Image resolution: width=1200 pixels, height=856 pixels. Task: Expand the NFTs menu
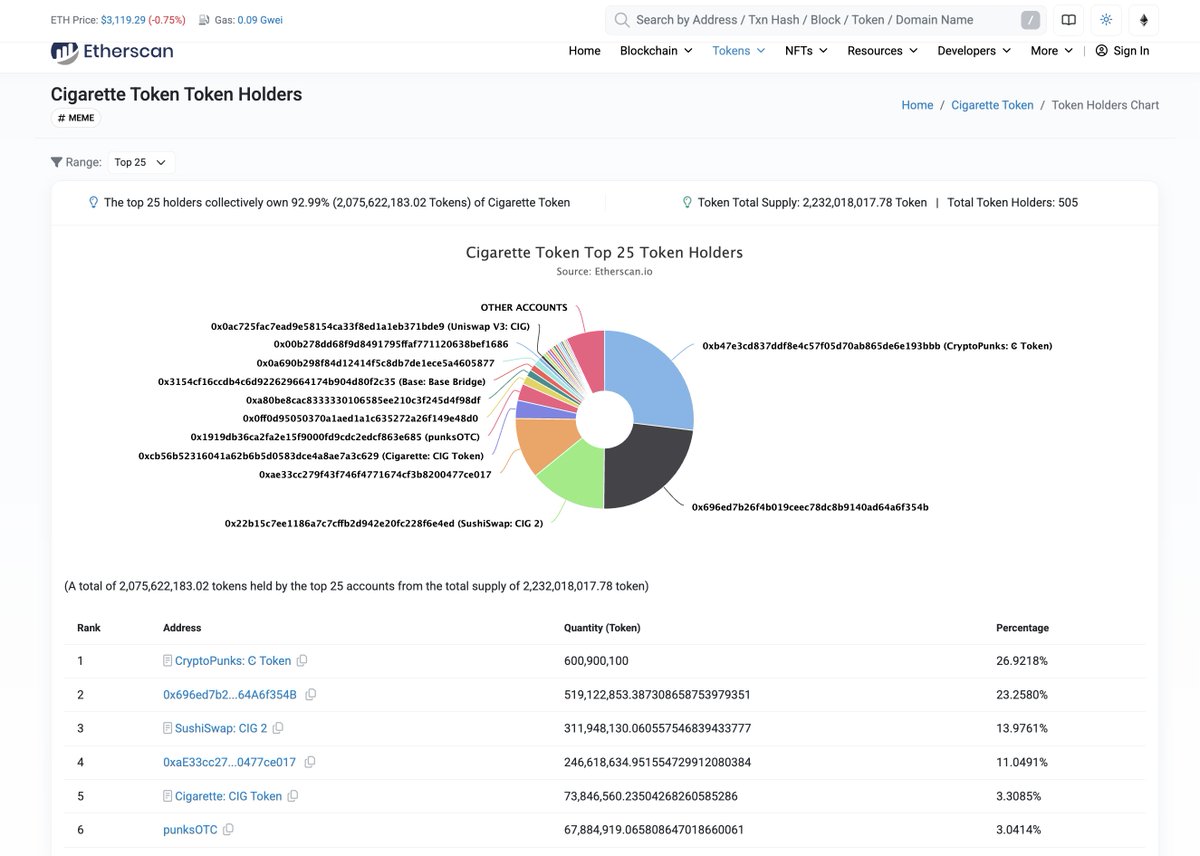[806, 51]
